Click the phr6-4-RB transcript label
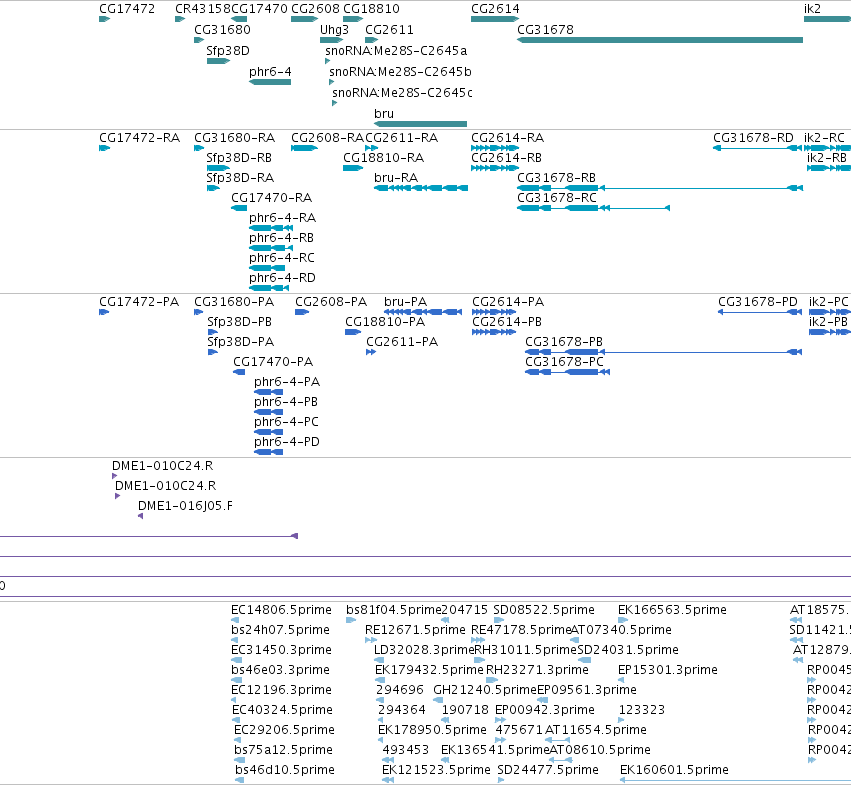The image size is (851, 785). pyautogui.click(x=281, y=238)
